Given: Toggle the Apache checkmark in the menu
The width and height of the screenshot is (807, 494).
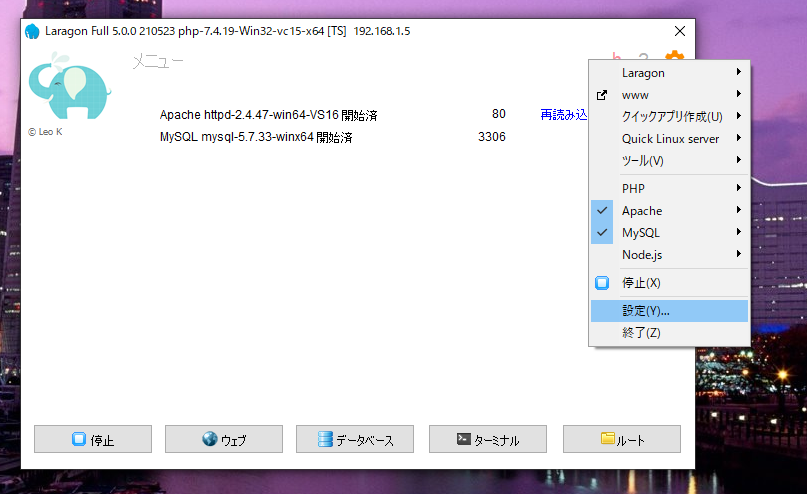Looking at the screenshot, I should (x=602, y=210).
